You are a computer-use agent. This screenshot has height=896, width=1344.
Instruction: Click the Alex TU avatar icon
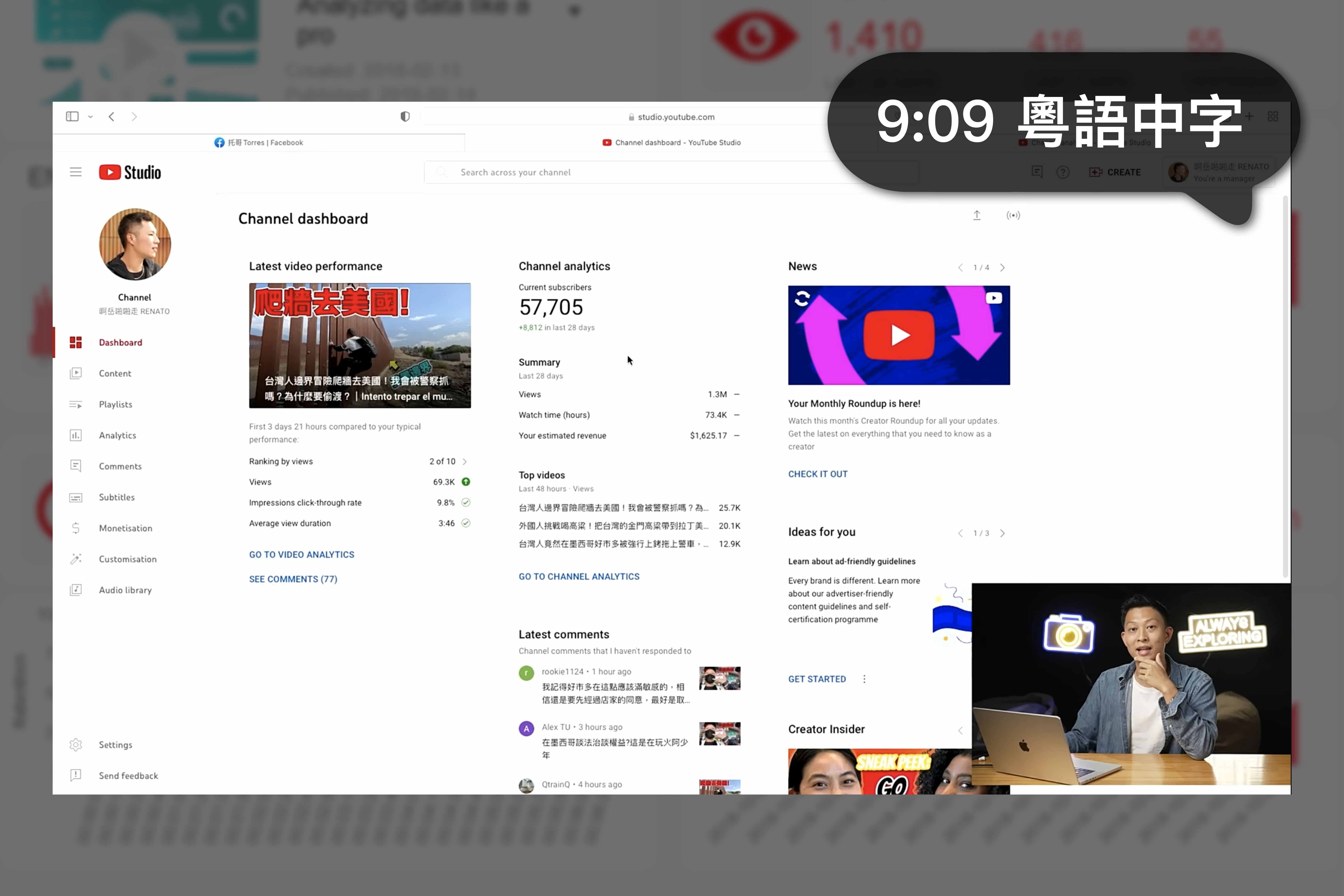(x=526, y=728)
